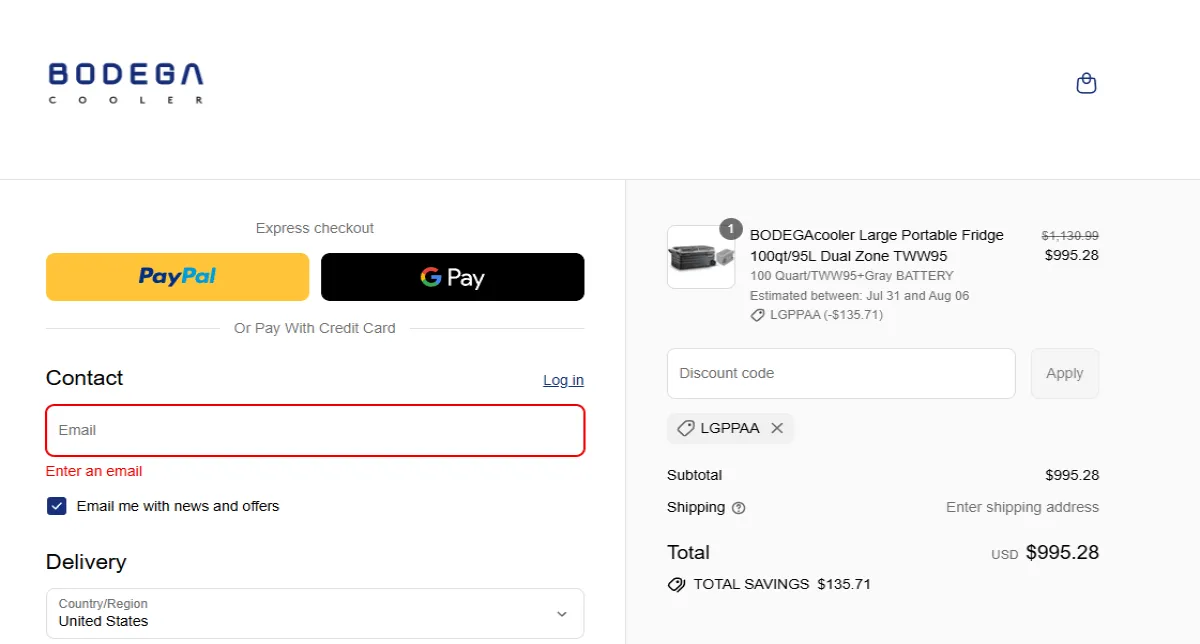Apply the discount code

[x=1064, y=373]
